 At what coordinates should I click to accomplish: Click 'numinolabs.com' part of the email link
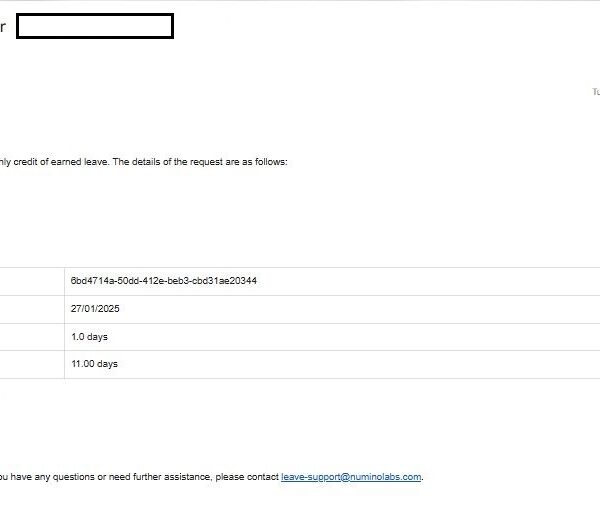(388, 477)
